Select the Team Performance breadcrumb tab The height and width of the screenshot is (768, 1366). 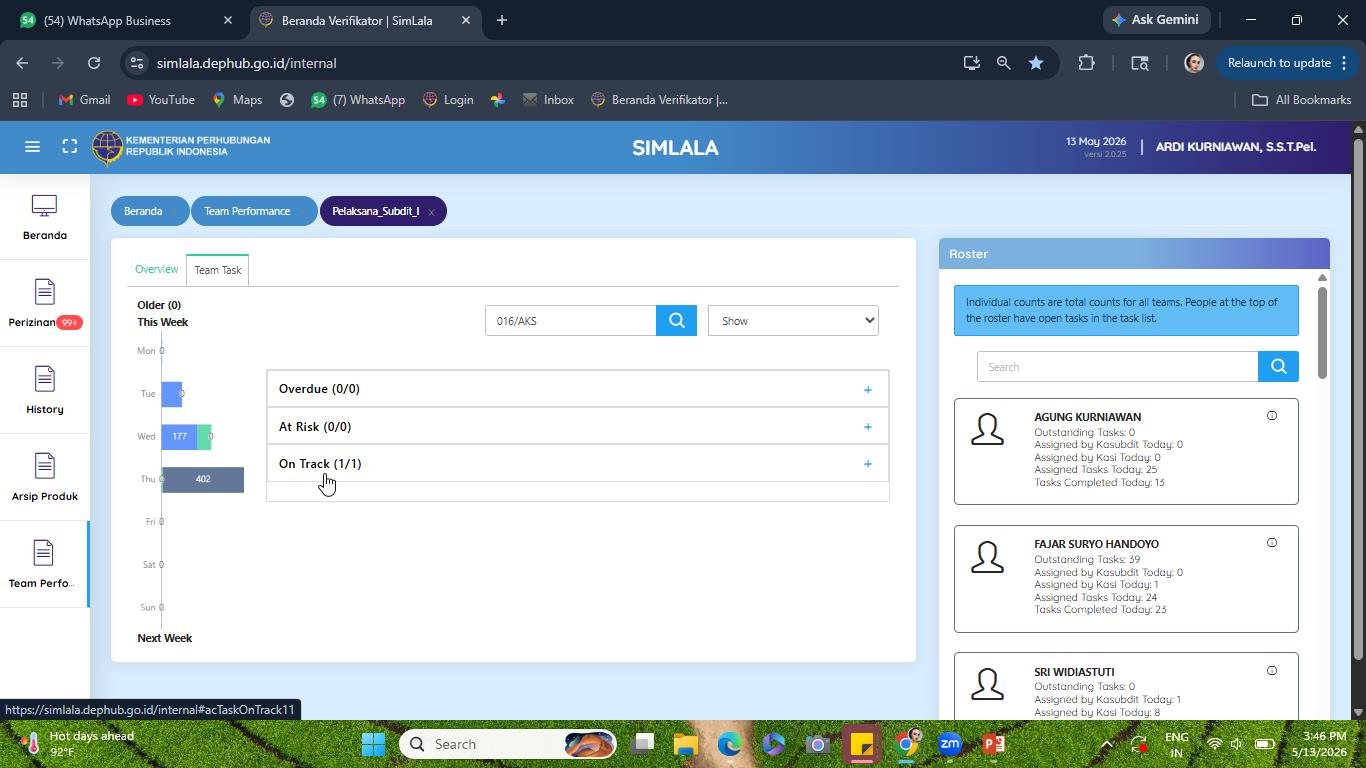(247, 211)
